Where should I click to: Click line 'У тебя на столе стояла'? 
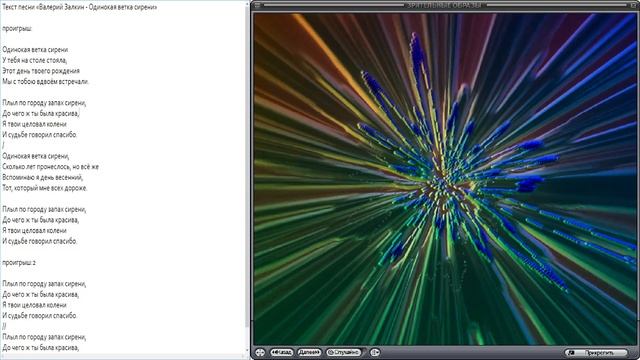point(35,60)
